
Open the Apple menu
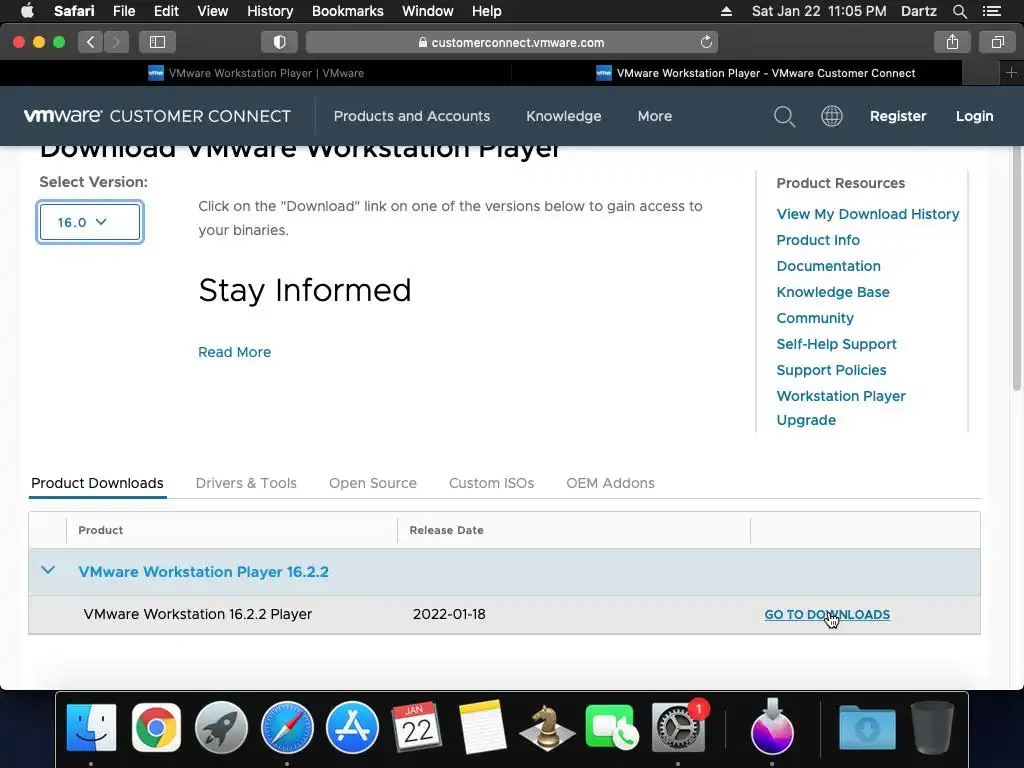[x=27, y=11]
